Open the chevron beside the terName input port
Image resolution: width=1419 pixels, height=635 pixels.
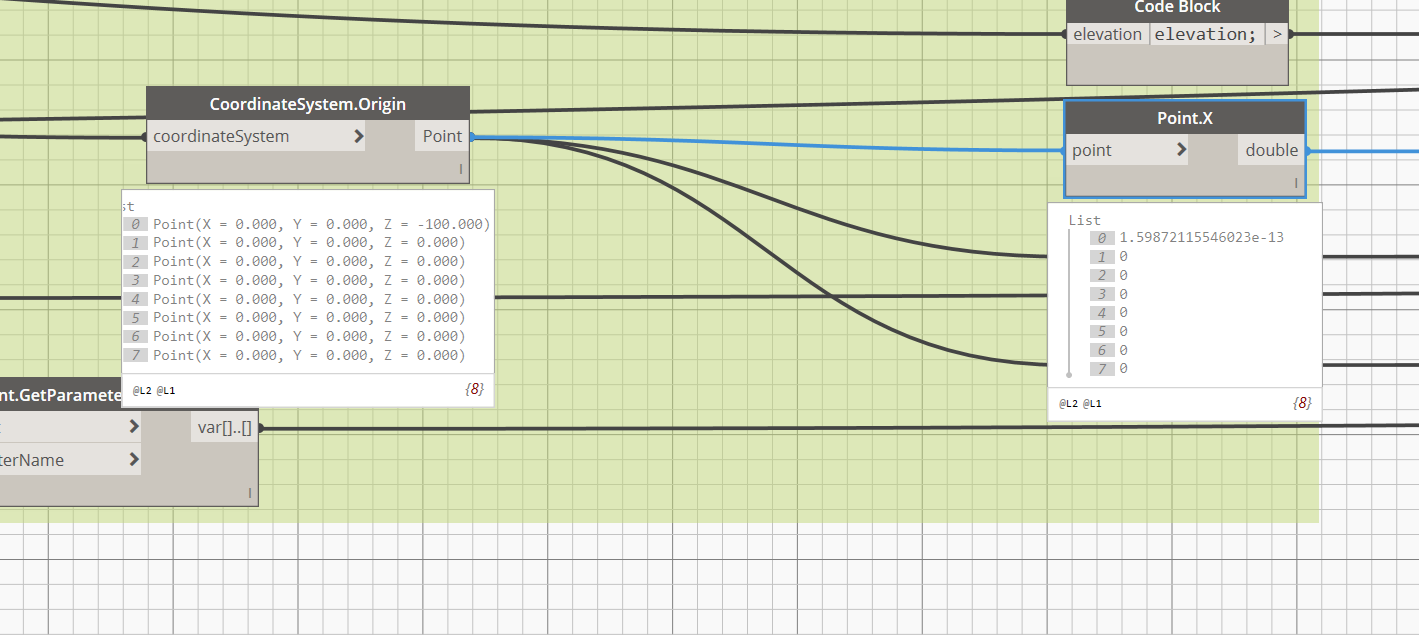point(134,460)
